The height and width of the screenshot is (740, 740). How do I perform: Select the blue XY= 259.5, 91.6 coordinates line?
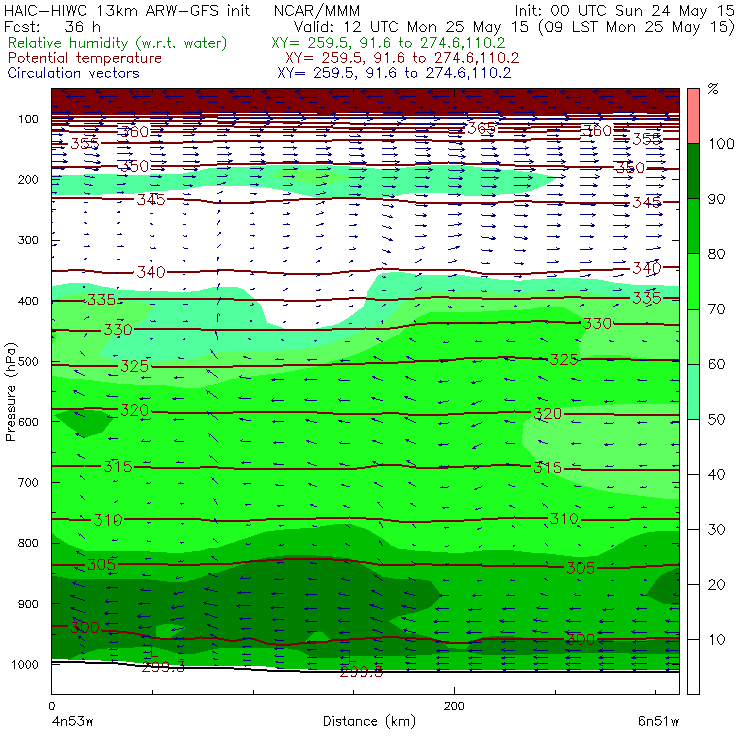pyautogui.click(x=394, y=73)
